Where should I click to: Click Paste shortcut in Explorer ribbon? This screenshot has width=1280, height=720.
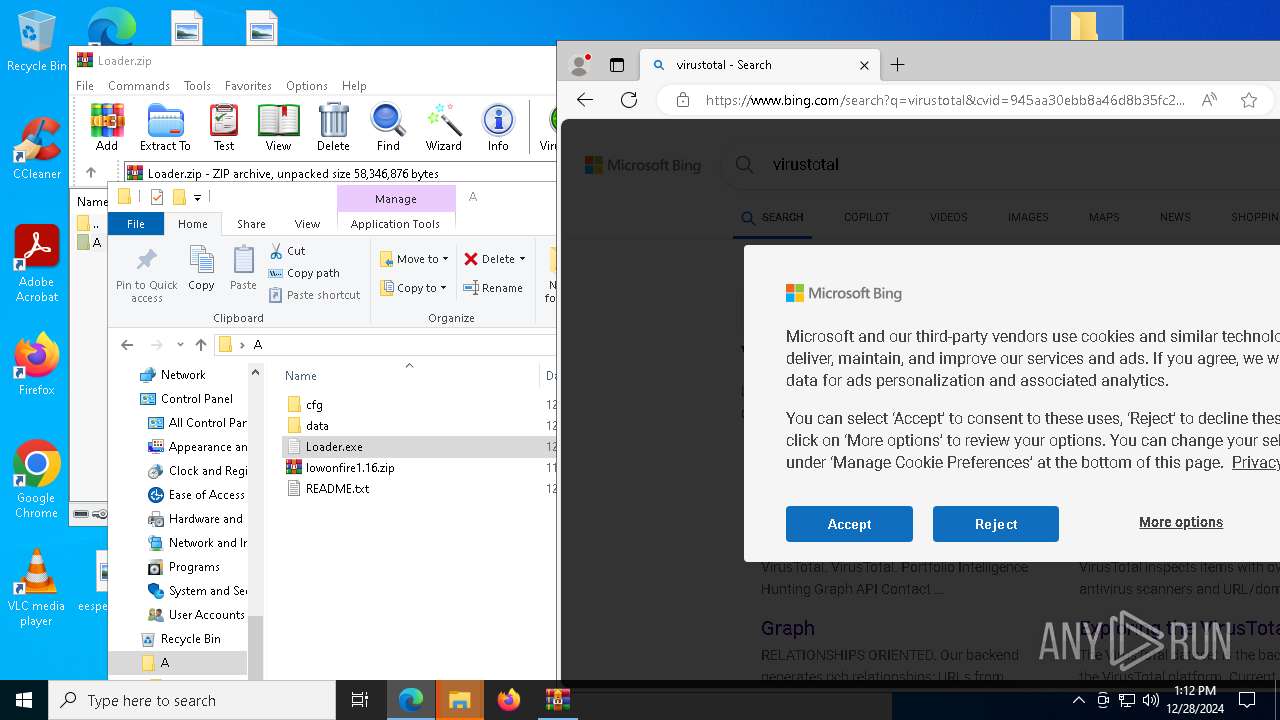click(314, 295)
